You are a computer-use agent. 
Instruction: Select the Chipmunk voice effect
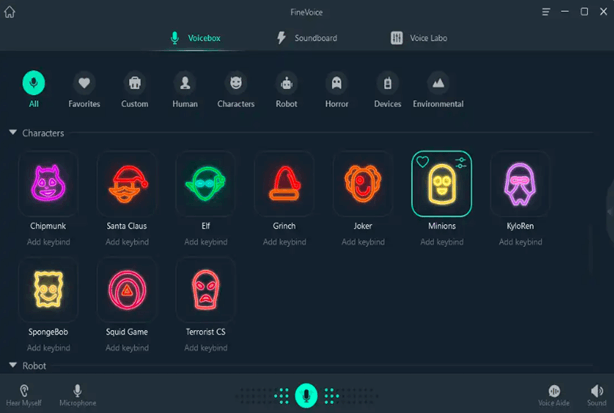click(48, 183)
